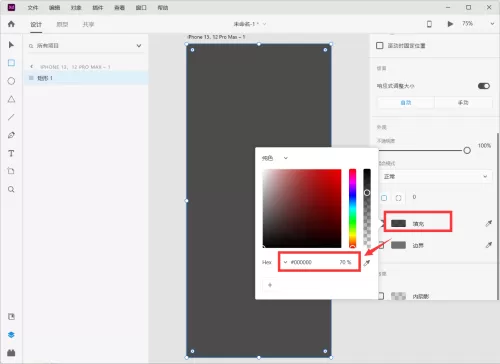Select the Zoom magnifier tool
This screenshot has width=500, height=364.
click(11, 189)
